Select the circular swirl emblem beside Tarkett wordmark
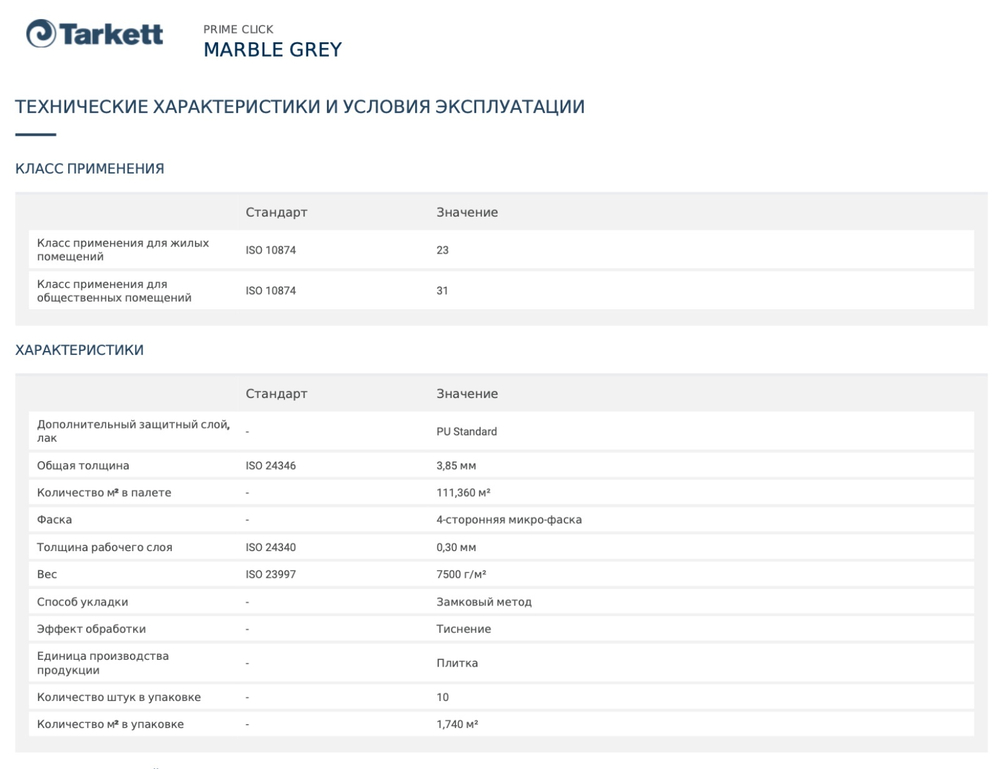This screenshot has height=769, width=1000. [x=39, y=33]
